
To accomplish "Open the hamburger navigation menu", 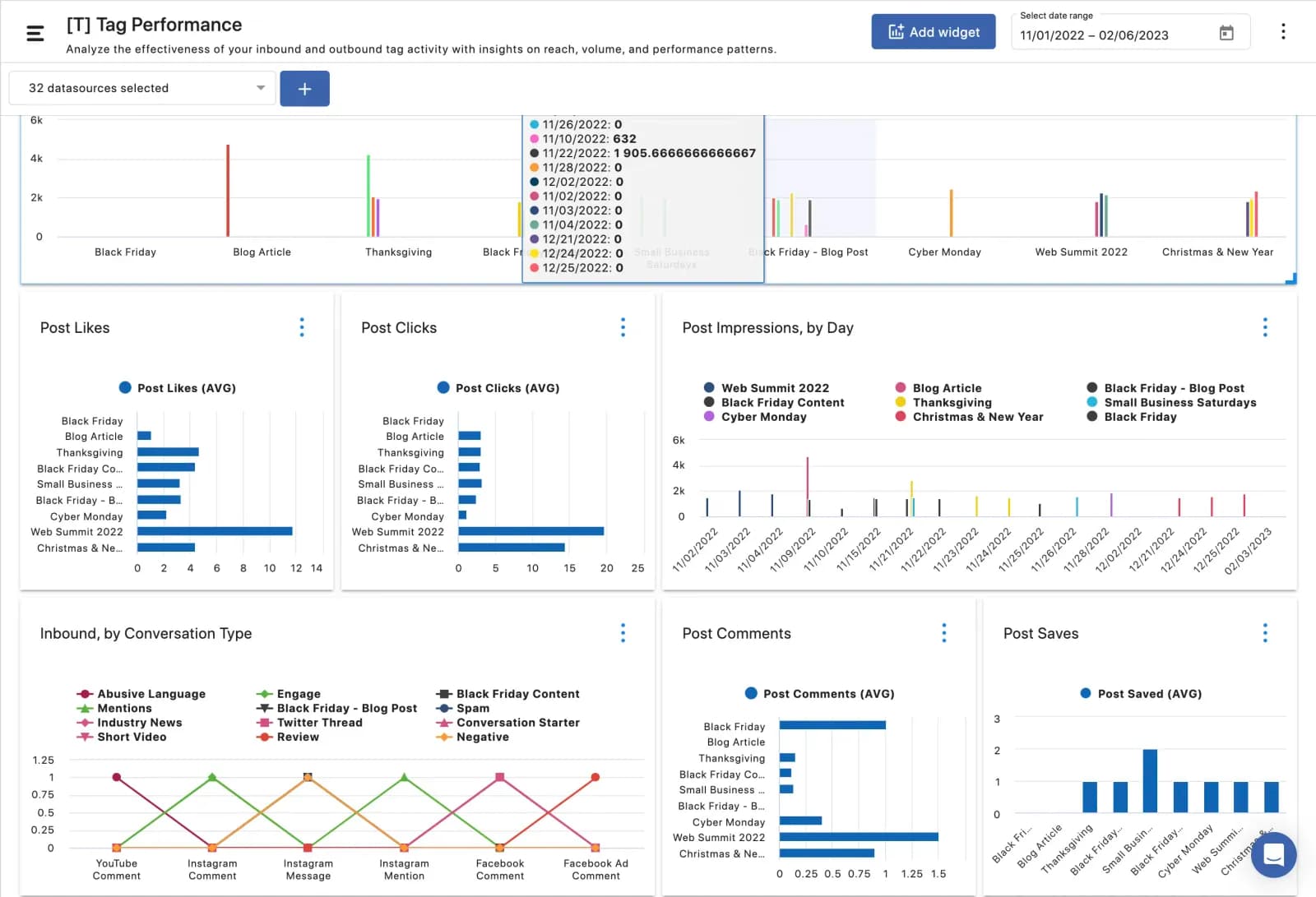I will coord(35,34).
